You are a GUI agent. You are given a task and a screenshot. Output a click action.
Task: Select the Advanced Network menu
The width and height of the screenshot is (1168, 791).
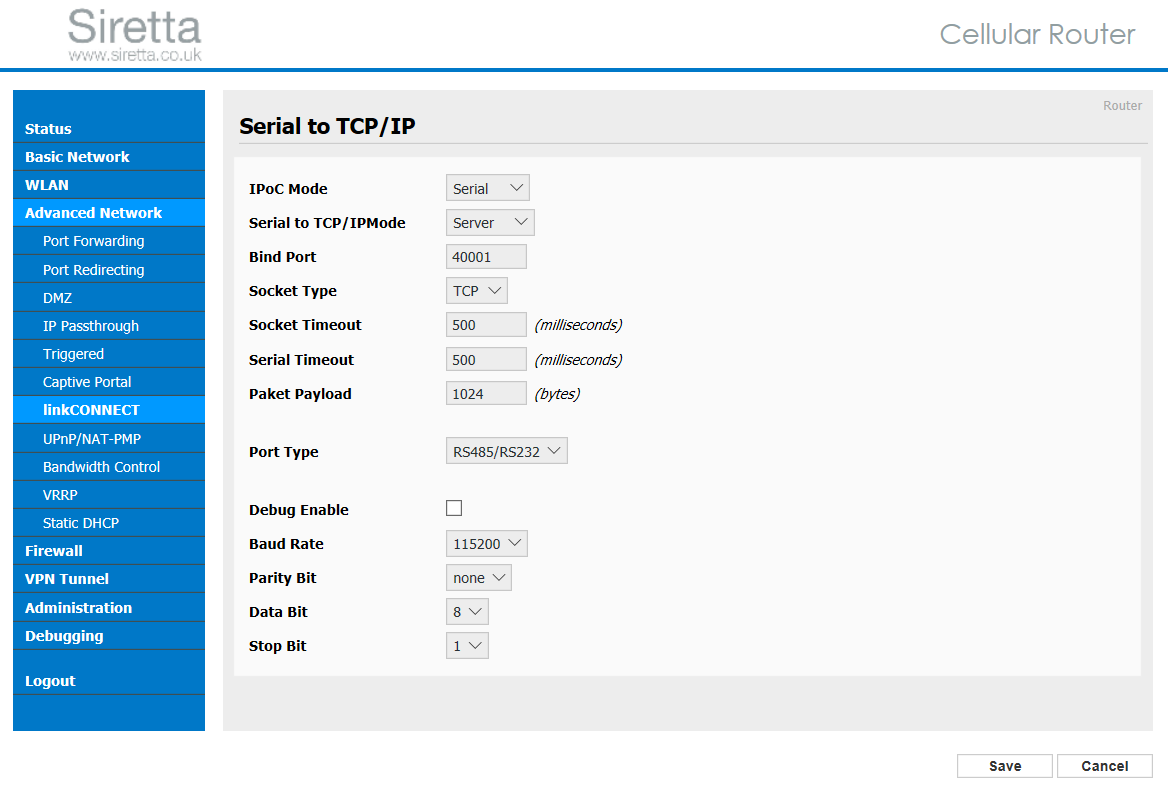109,213
